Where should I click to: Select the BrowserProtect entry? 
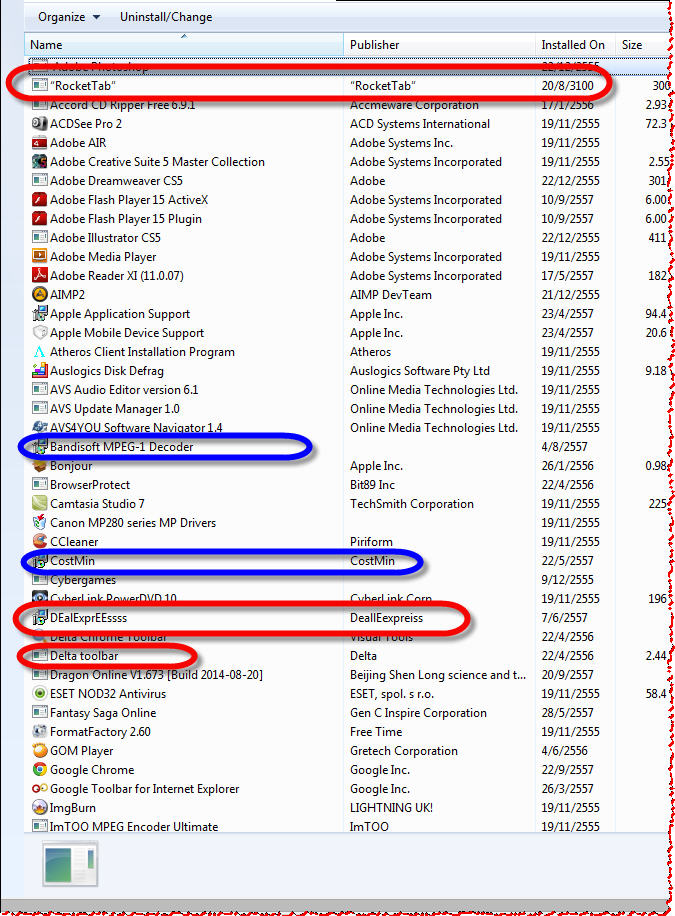(x=90, y=485)
